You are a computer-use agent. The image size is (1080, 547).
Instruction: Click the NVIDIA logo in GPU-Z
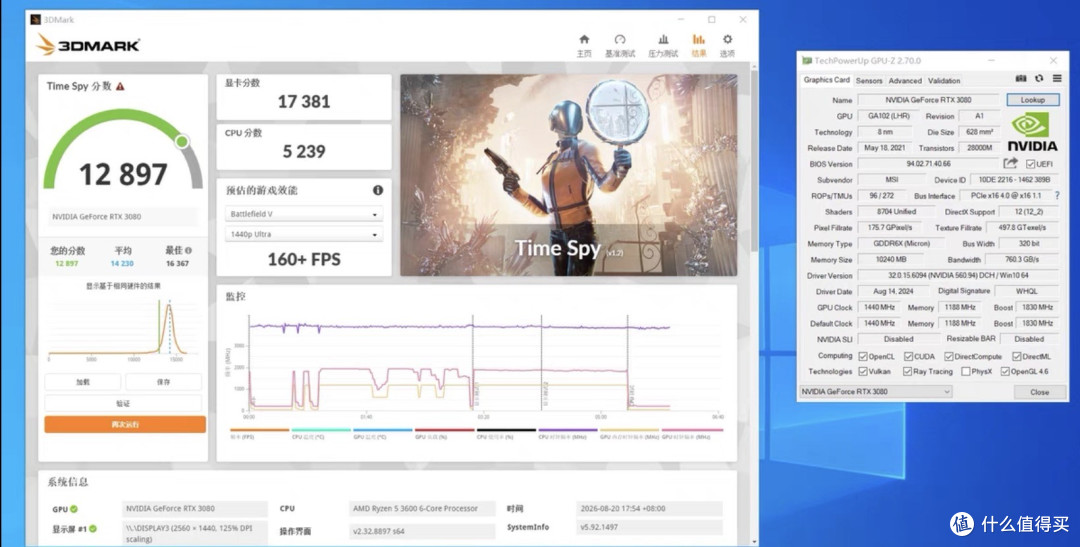(1032, 132)
